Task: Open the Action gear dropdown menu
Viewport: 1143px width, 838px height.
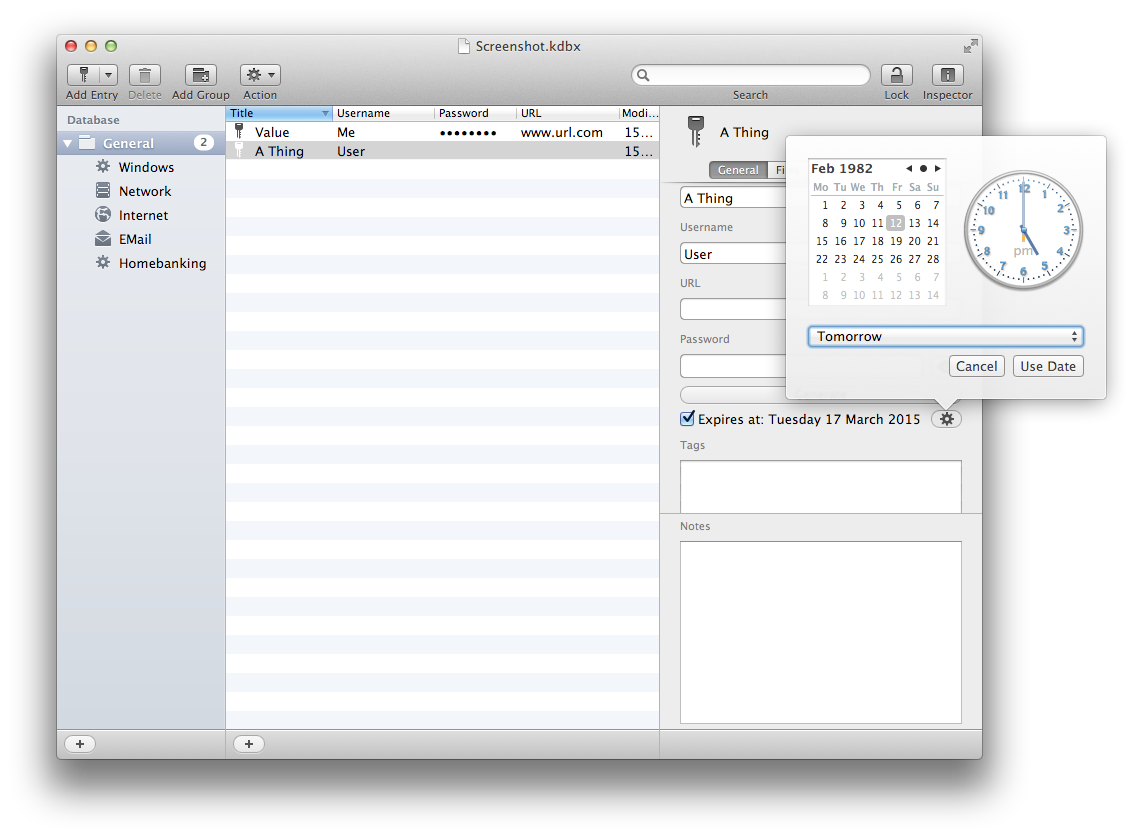Action: [260, 75]
